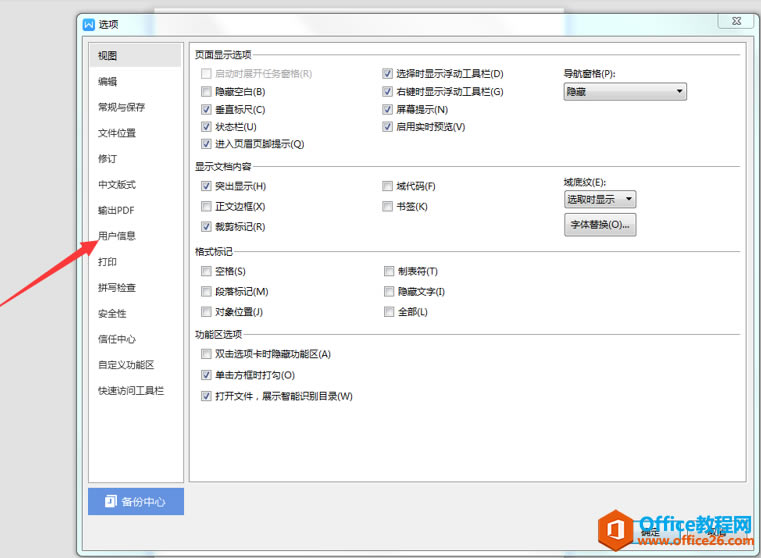
Task: Open 用户信息 settings
Action: [117, 236]
